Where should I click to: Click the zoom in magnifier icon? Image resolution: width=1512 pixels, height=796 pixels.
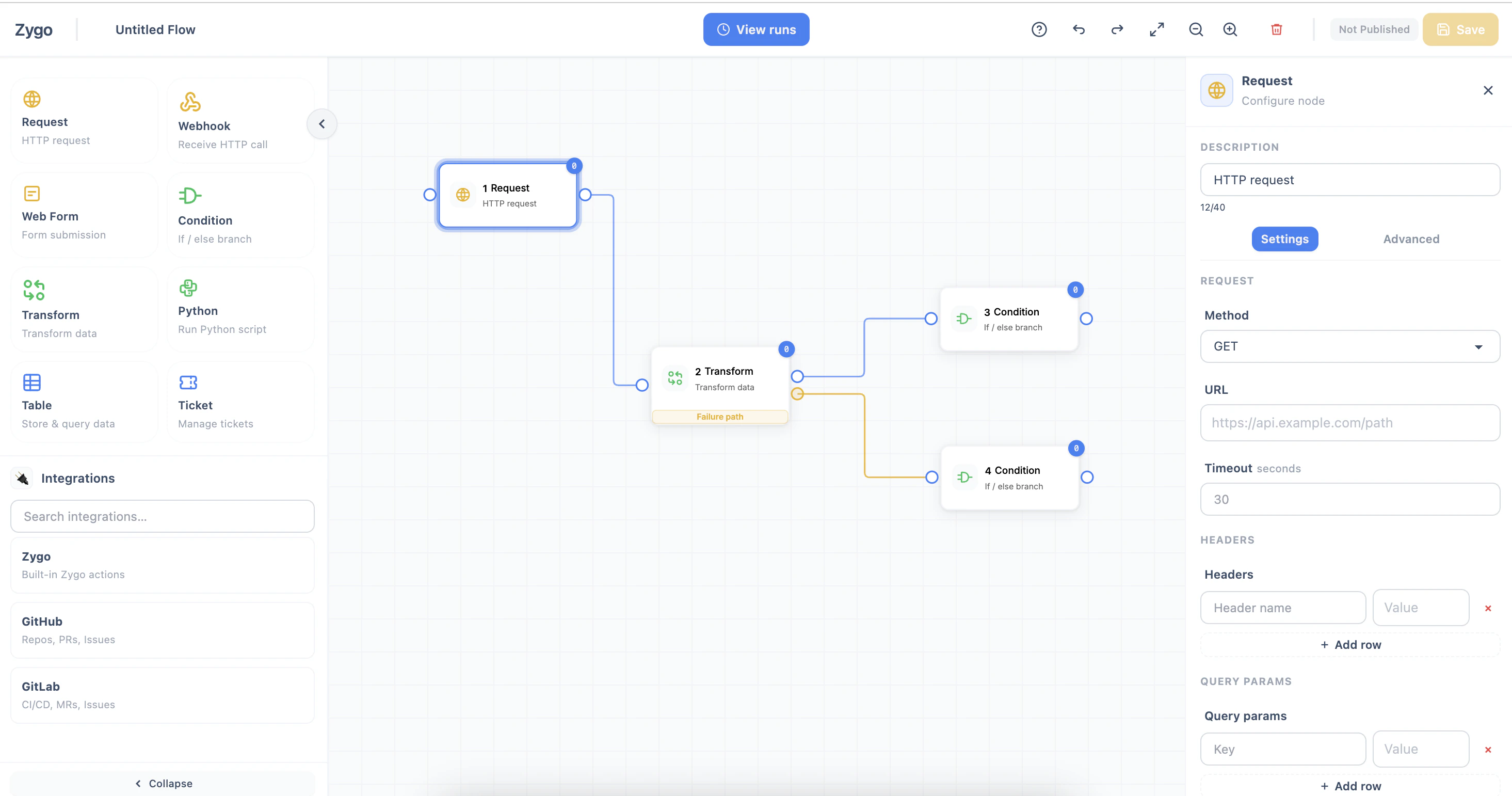[x=1230, y=29]
